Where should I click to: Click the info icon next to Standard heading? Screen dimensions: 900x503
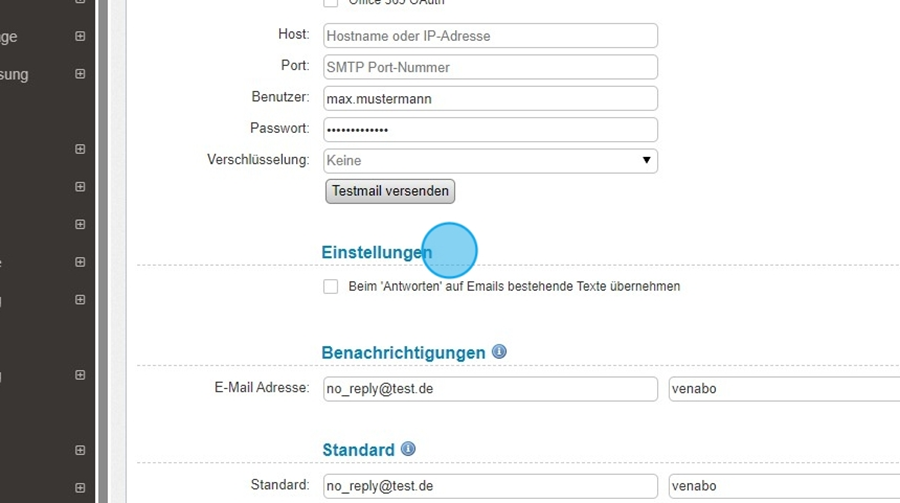408,449
